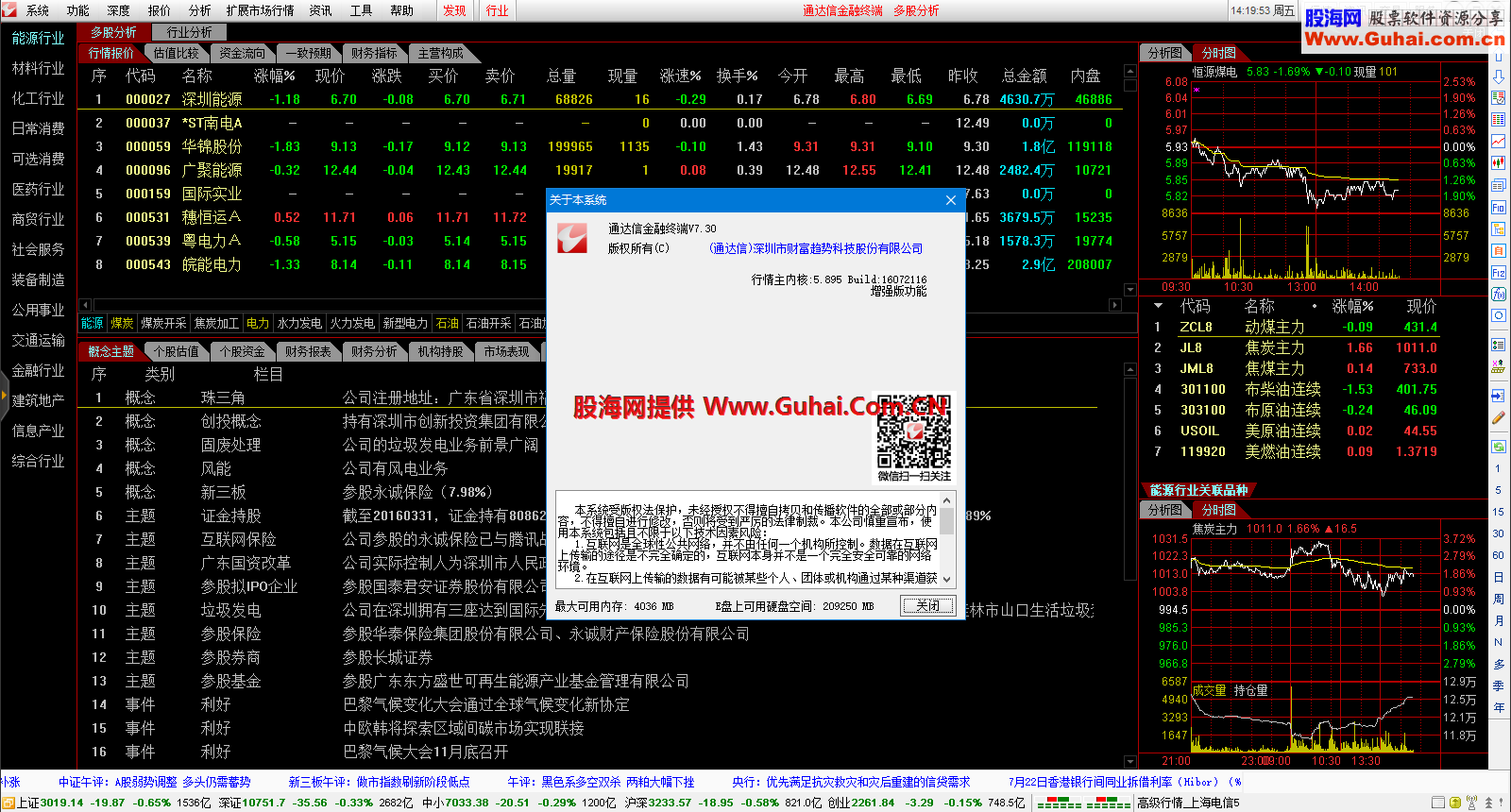Click the tree-structure icon in right toolbar
This screenshot has height=812, width=1511.
(x=1499, y=228)
